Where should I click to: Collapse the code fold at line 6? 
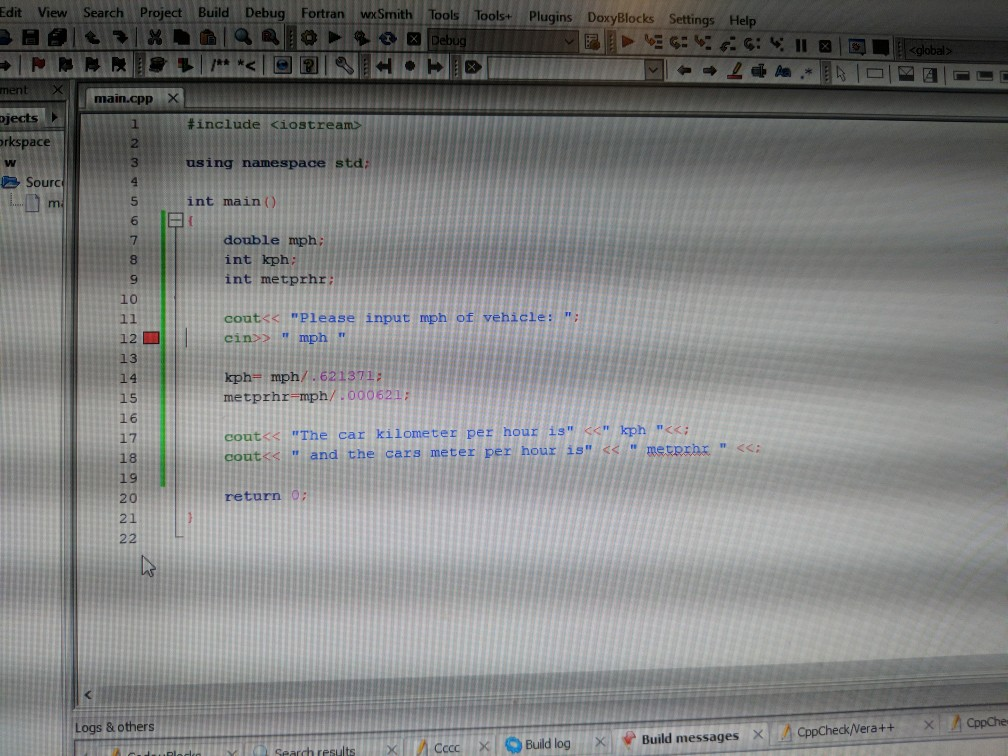(176, 220)
